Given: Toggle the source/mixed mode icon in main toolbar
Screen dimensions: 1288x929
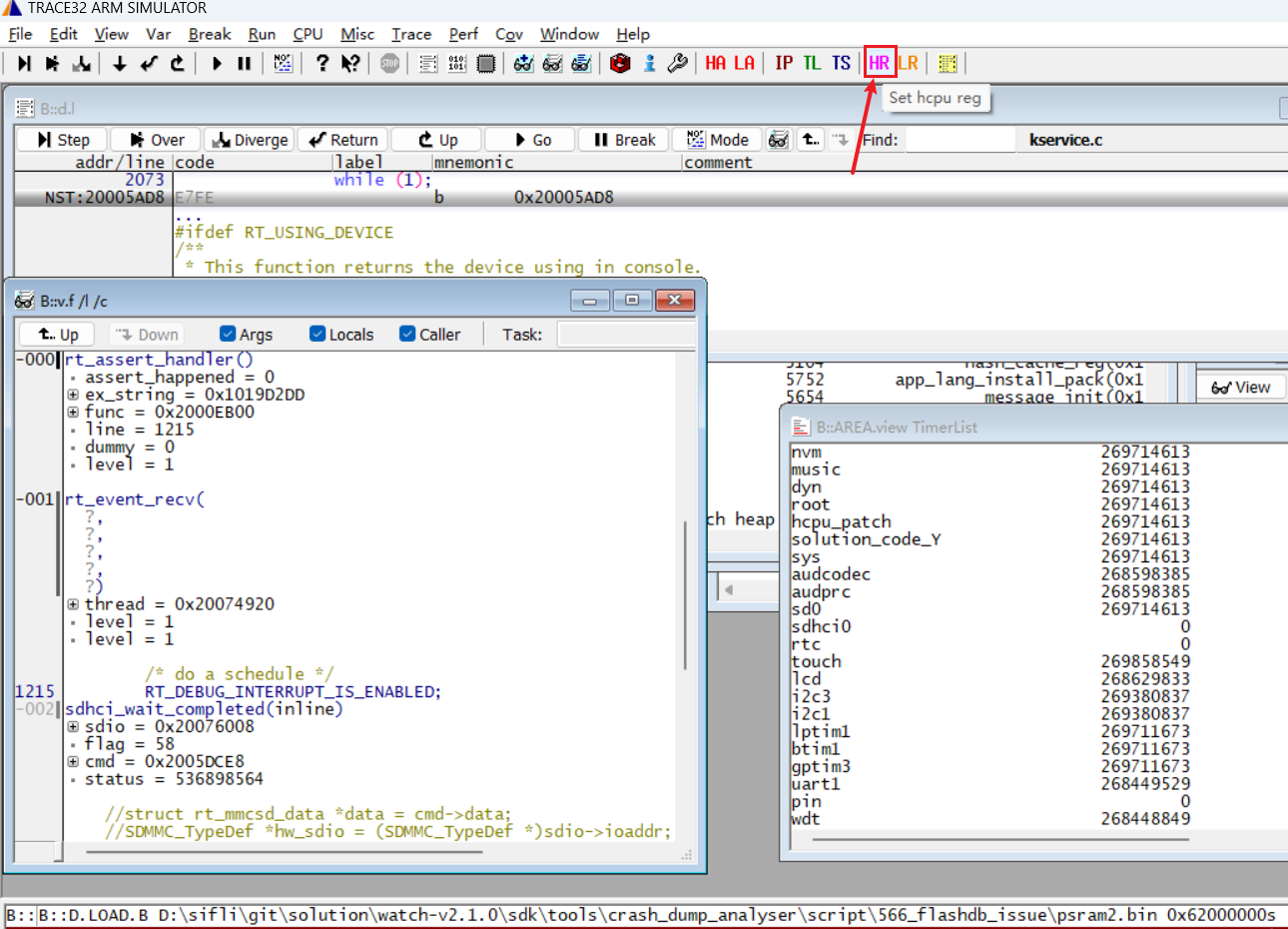Looking at the screenshot, I should click(284, 63).
